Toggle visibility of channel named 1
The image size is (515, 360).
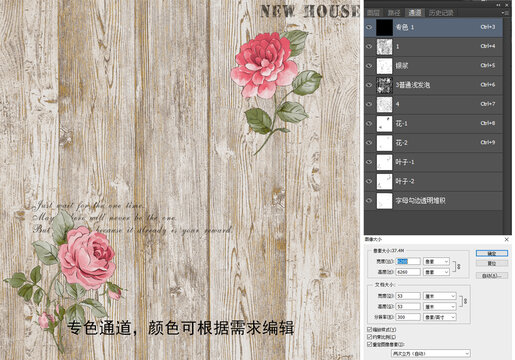369,47
